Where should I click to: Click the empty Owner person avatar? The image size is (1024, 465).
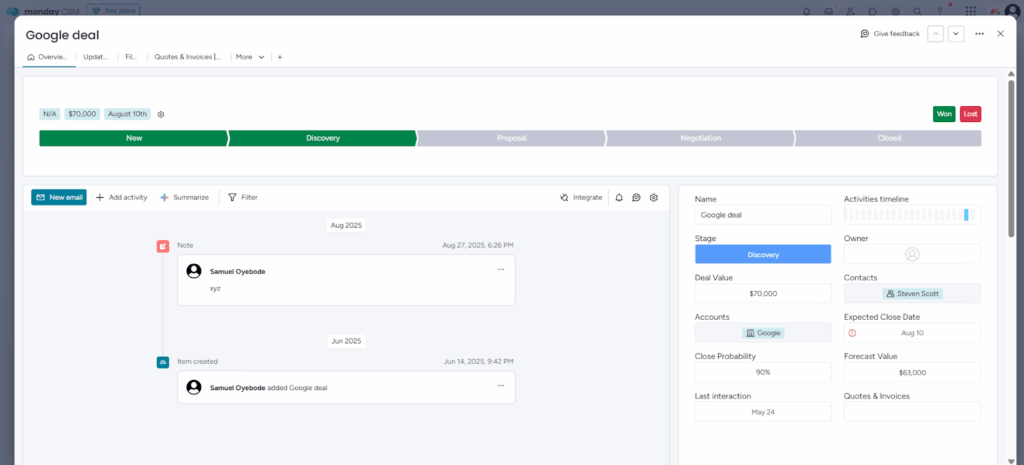tap(912, 254)
